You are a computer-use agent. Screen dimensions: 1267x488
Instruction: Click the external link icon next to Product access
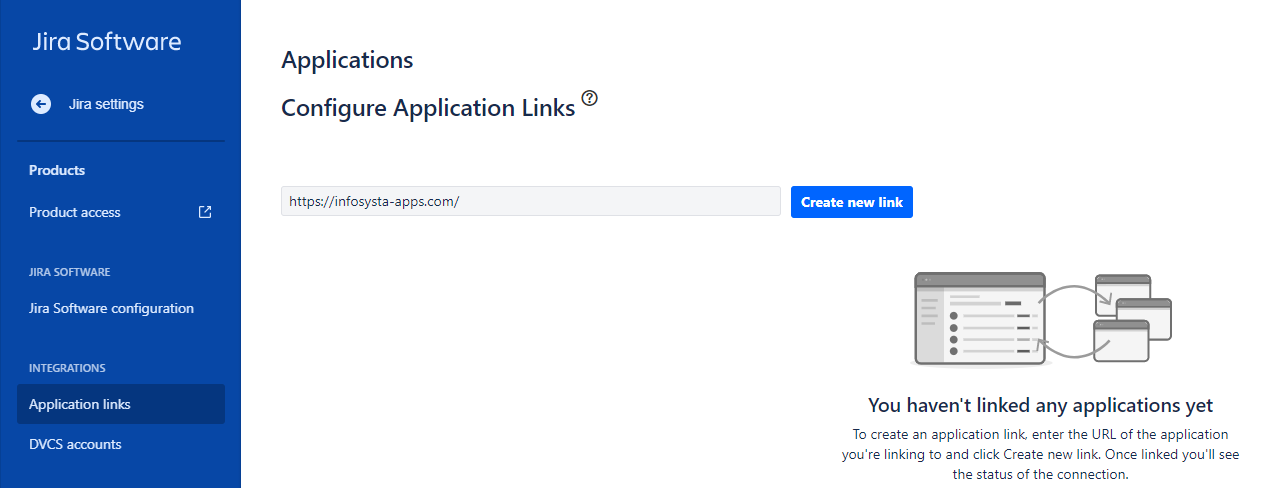205,212
